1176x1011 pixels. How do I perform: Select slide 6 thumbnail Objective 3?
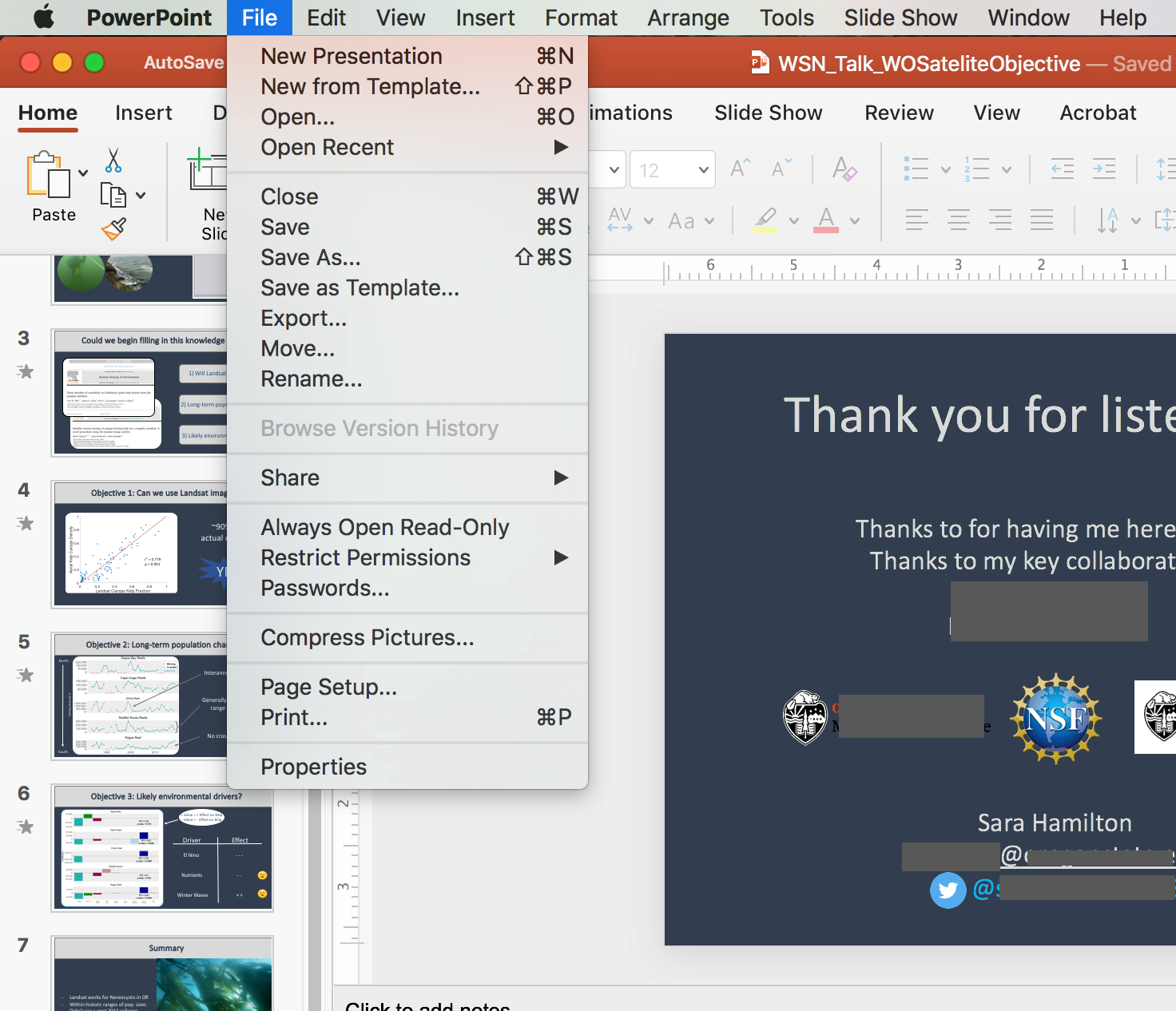163,848
